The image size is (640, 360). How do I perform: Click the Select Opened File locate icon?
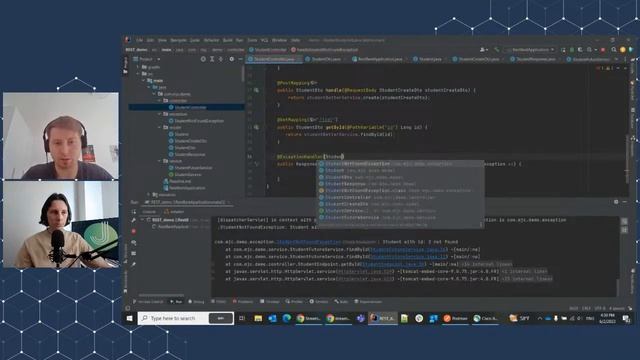click(203, 59)
